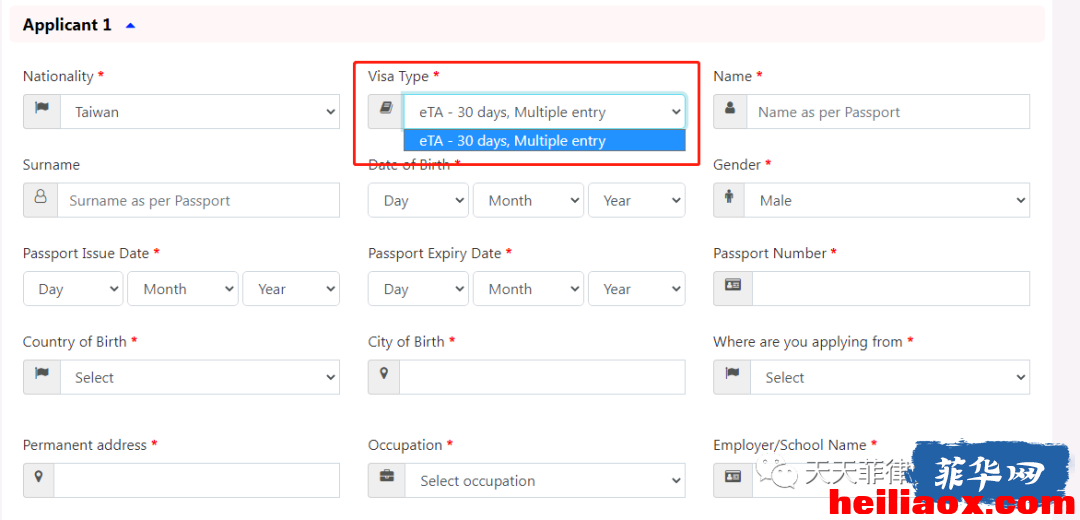Open Date of Birth Day dropdown
Viewport: 1080px width, 520px height.
[418, 200]
